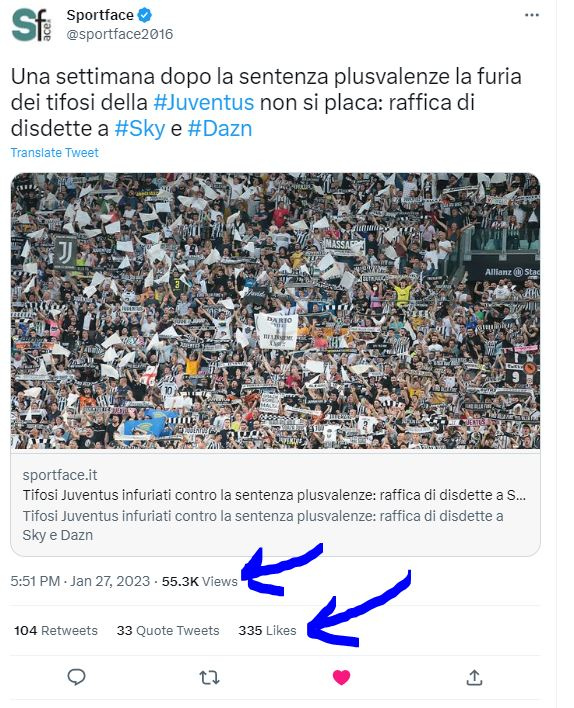Open the @sportface2016 handle

coord(120,34)
